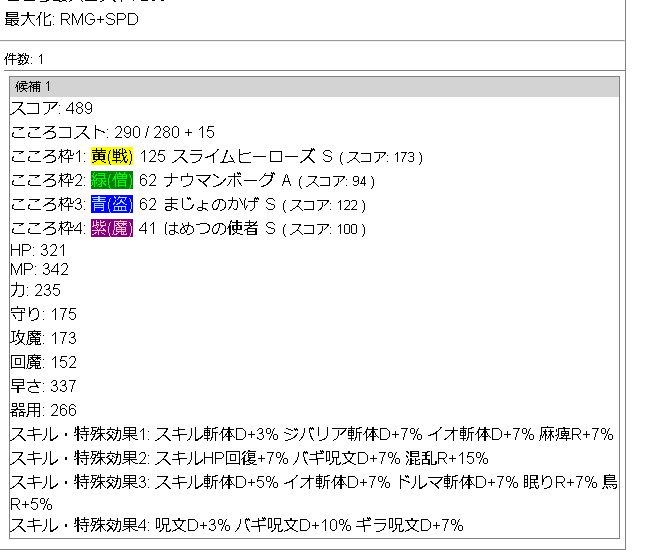Click the 攻魔: 173 stat

pos(43,338)
